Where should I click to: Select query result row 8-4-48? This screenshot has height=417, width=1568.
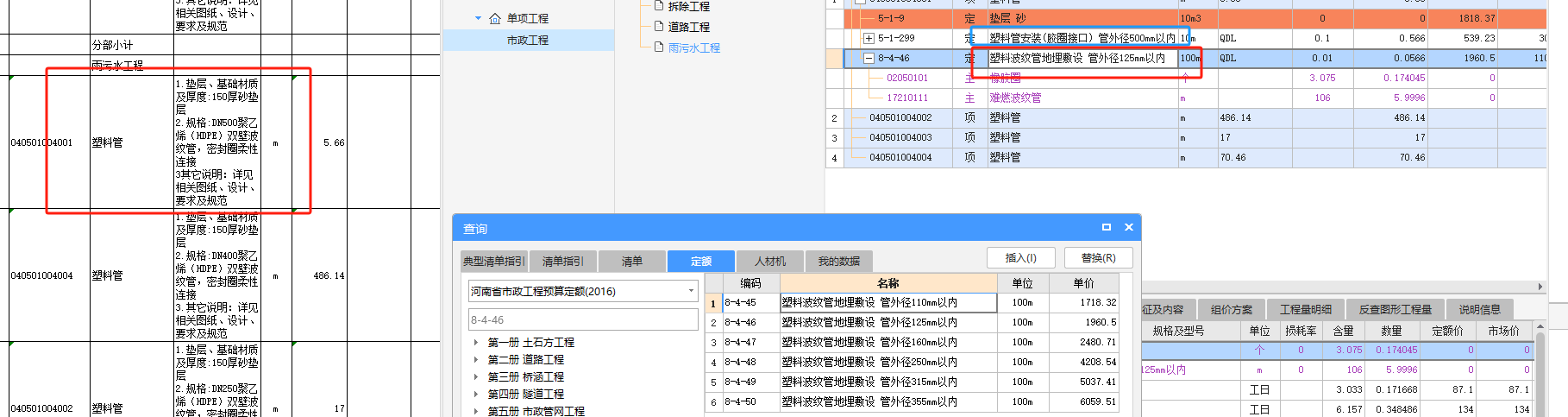[x=913, y=362]
